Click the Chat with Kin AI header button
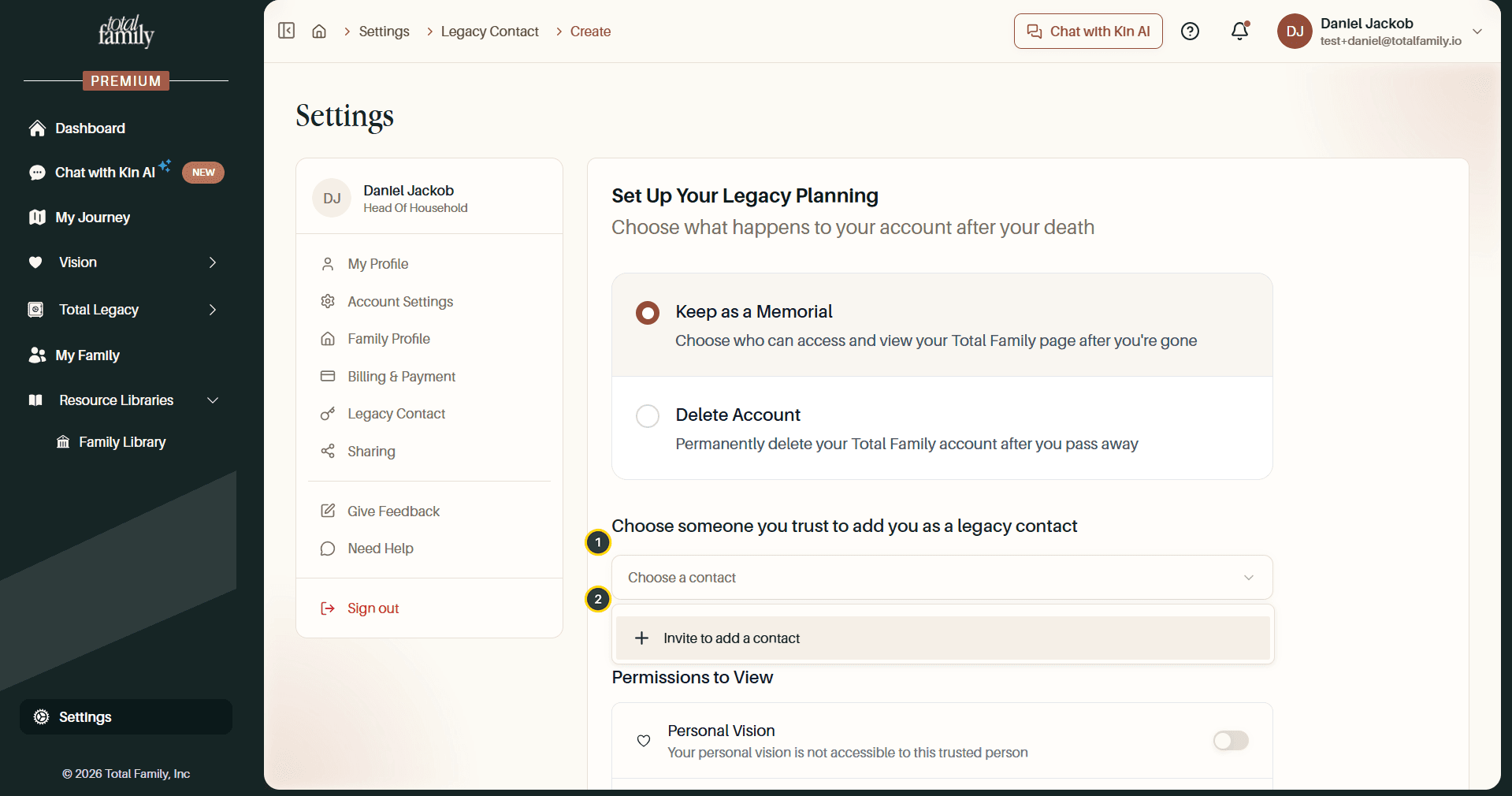1512x796 pixels. click(x=1088, y=32)
